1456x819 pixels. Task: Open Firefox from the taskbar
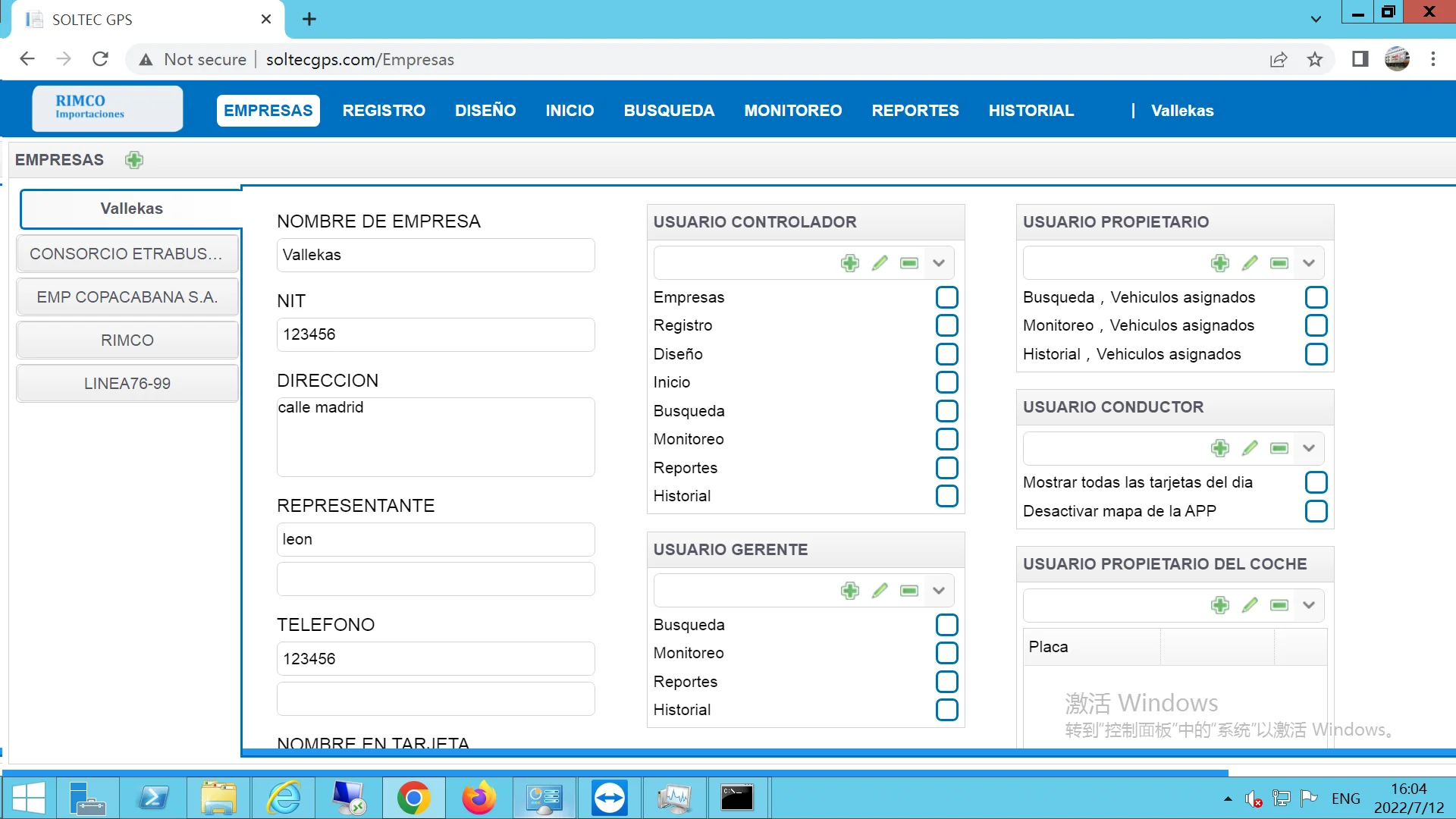[x=479, y=798]
